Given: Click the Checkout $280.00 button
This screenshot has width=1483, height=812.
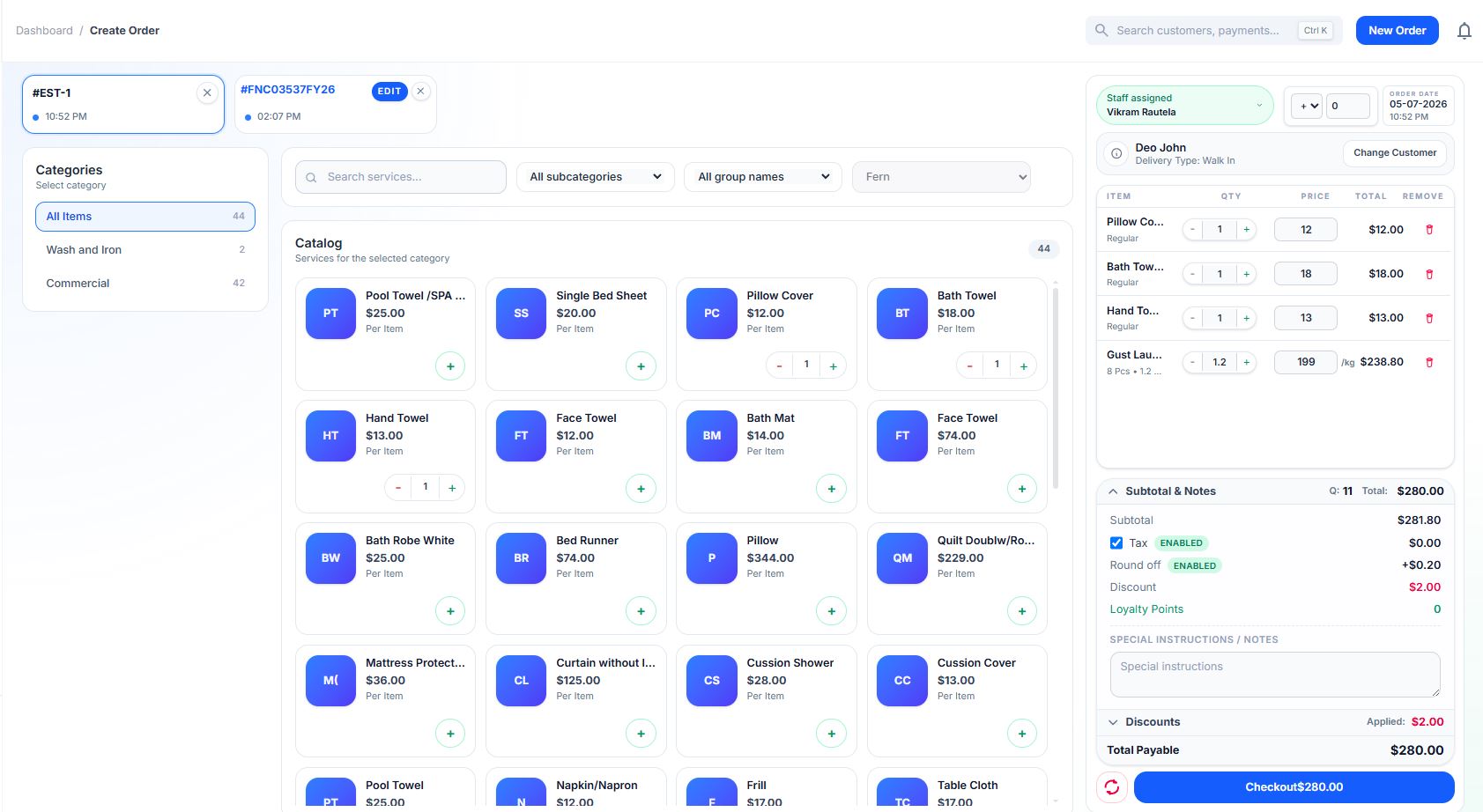Looking at the screenshot, I should [x=1294, y=787].
